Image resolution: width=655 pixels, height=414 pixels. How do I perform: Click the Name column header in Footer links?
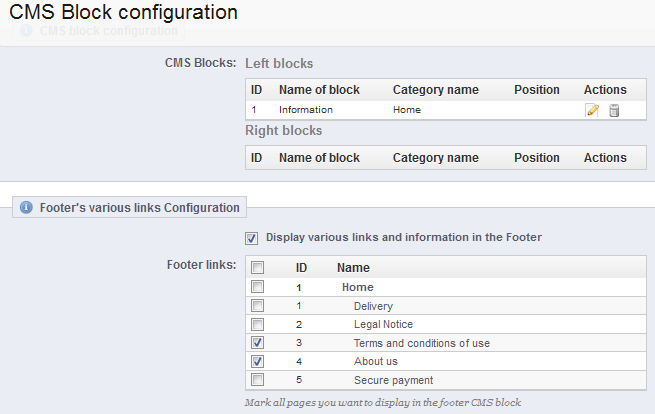[353, 268]
